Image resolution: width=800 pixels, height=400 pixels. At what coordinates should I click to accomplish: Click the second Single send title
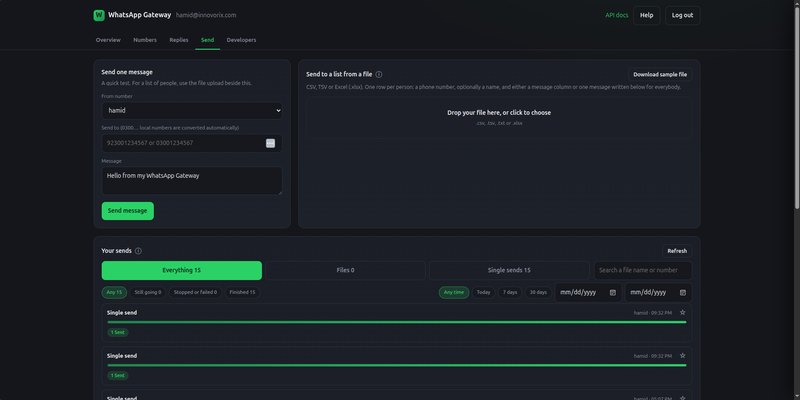click(122, 356)
